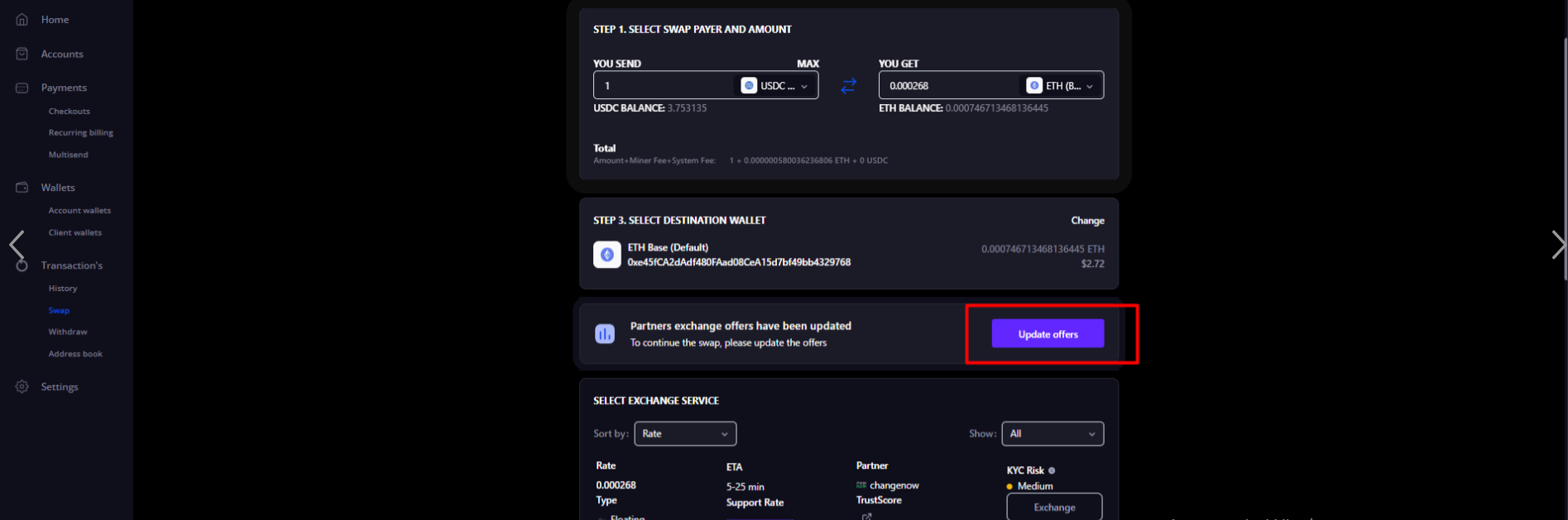Expand the Show All filter dropdown
1568x520 pixels.
(x=1052, y=434)
